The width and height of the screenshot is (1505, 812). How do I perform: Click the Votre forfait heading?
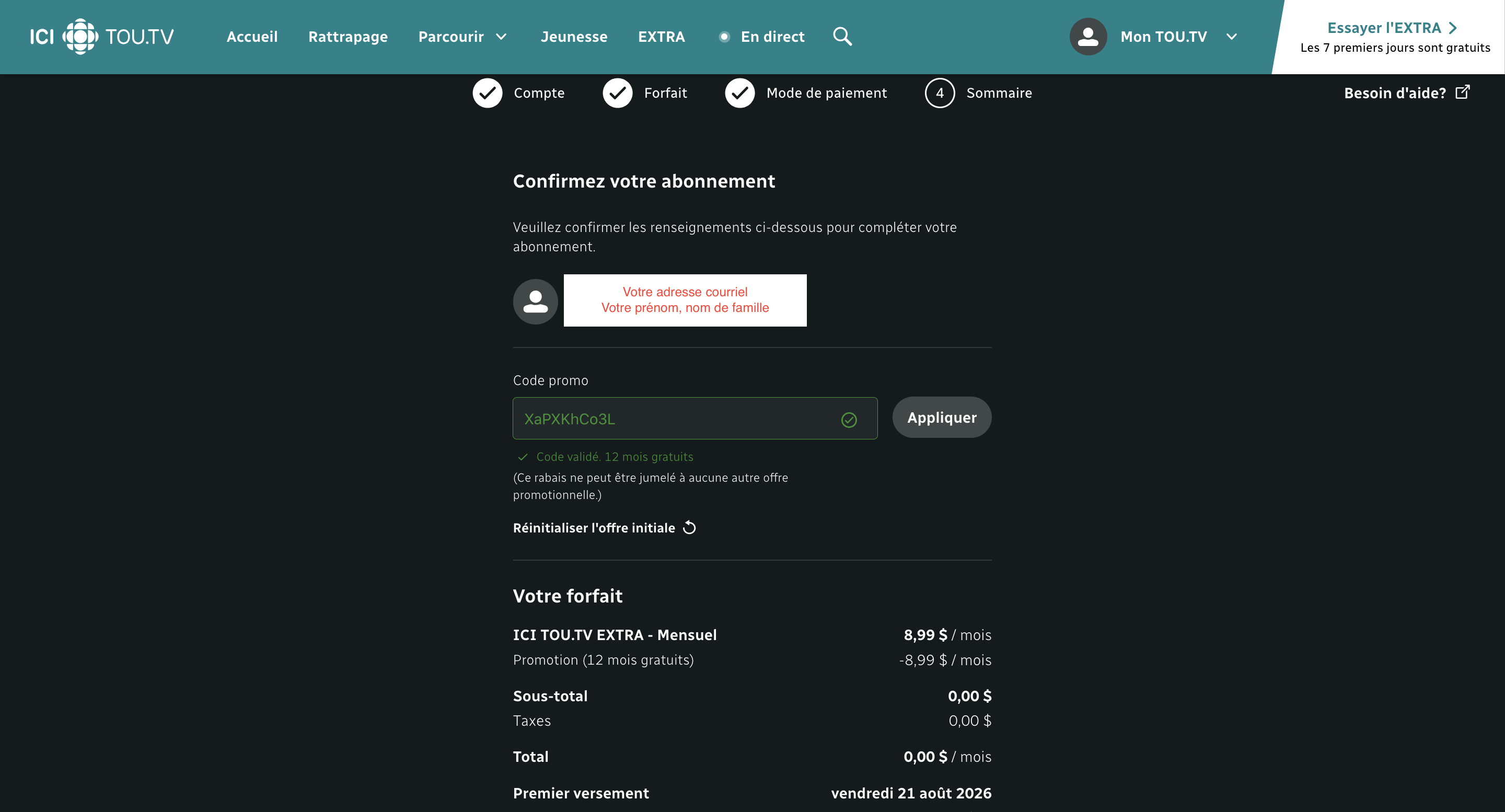pos(568,596)
